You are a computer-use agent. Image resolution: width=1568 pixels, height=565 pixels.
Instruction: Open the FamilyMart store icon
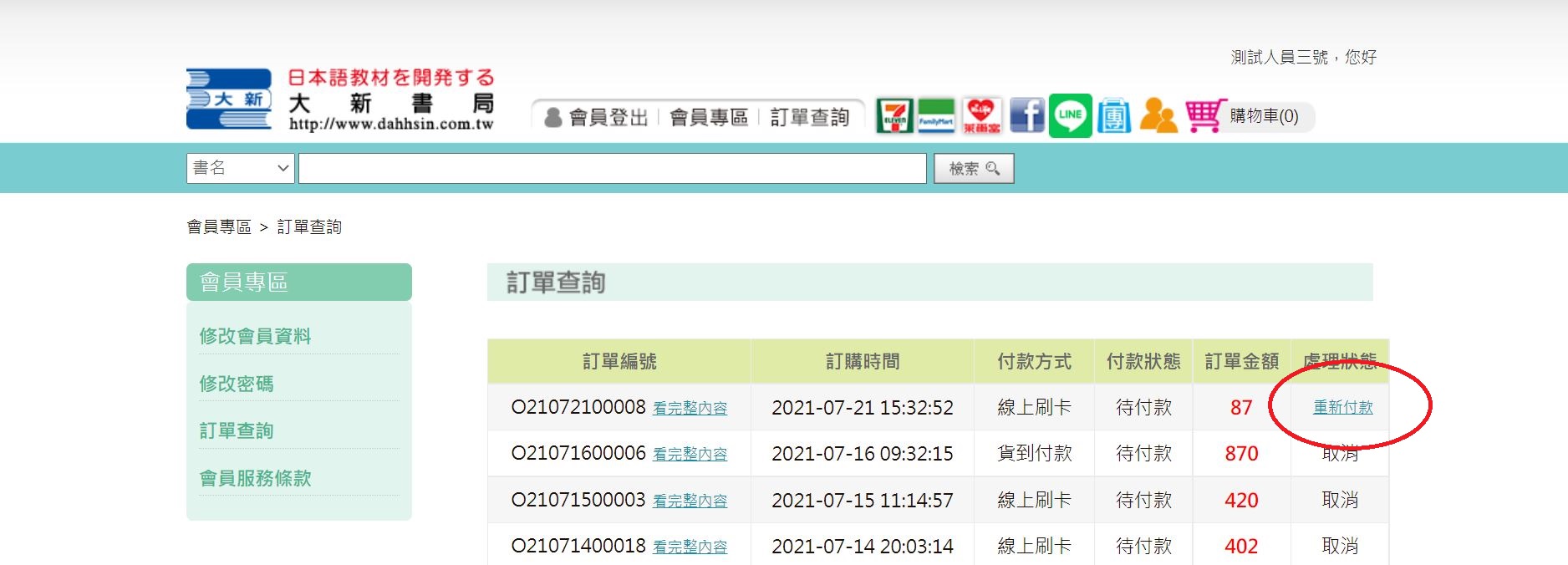(936, 116)
